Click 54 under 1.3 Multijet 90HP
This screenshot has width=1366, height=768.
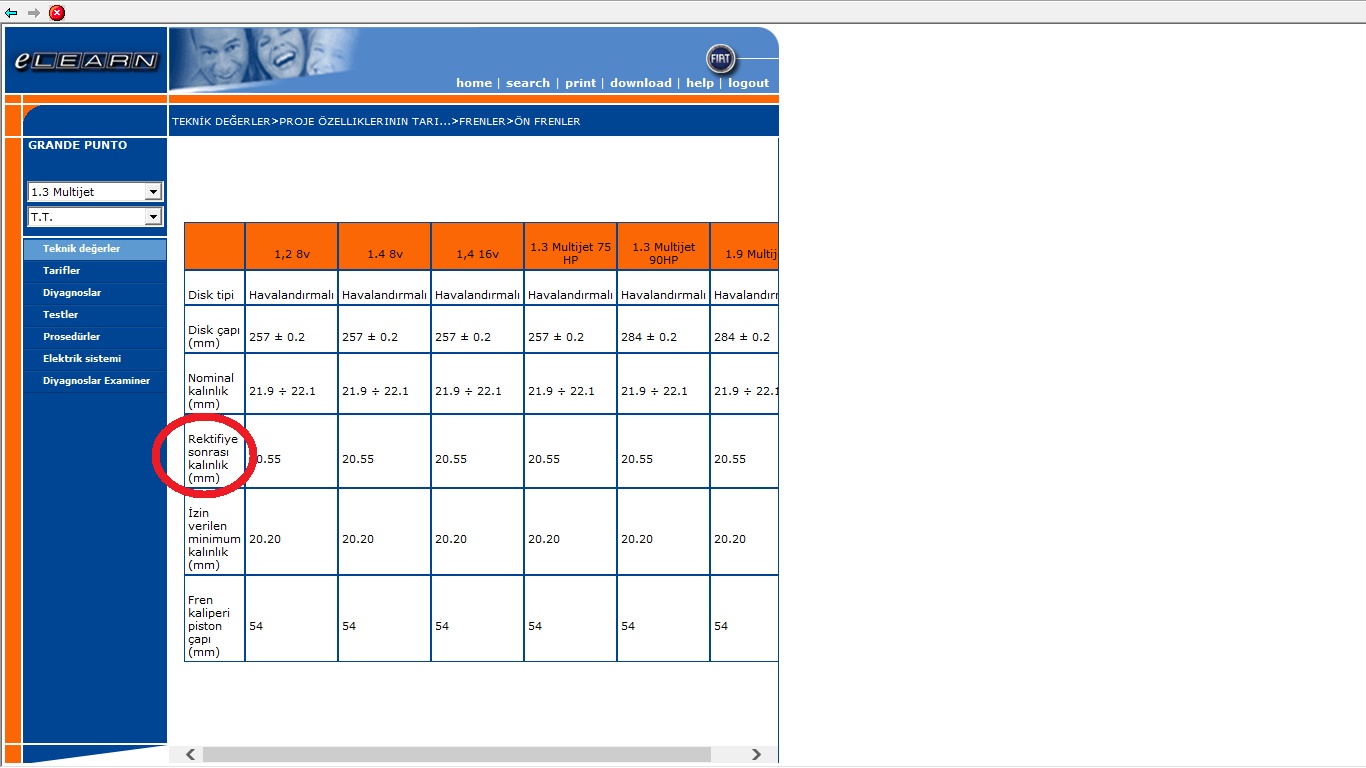(628, 626)
